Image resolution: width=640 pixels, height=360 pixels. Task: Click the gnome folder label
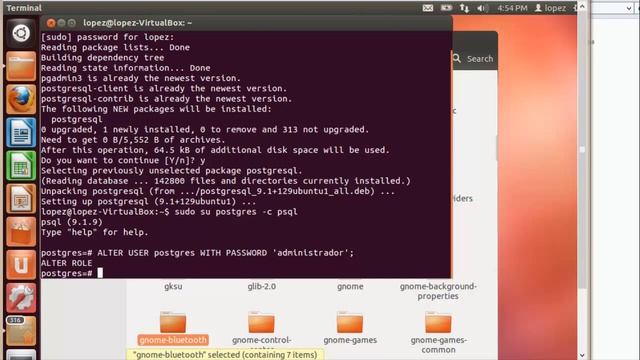(350, 287)
